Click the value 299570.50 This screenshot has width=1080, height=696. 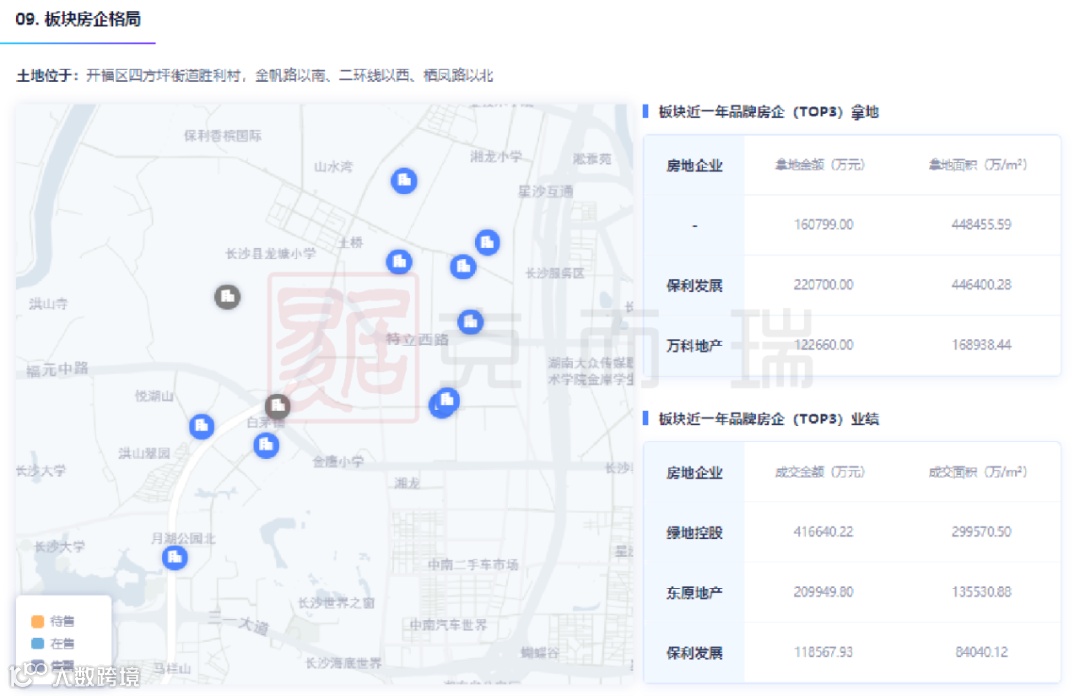point(981,532)
